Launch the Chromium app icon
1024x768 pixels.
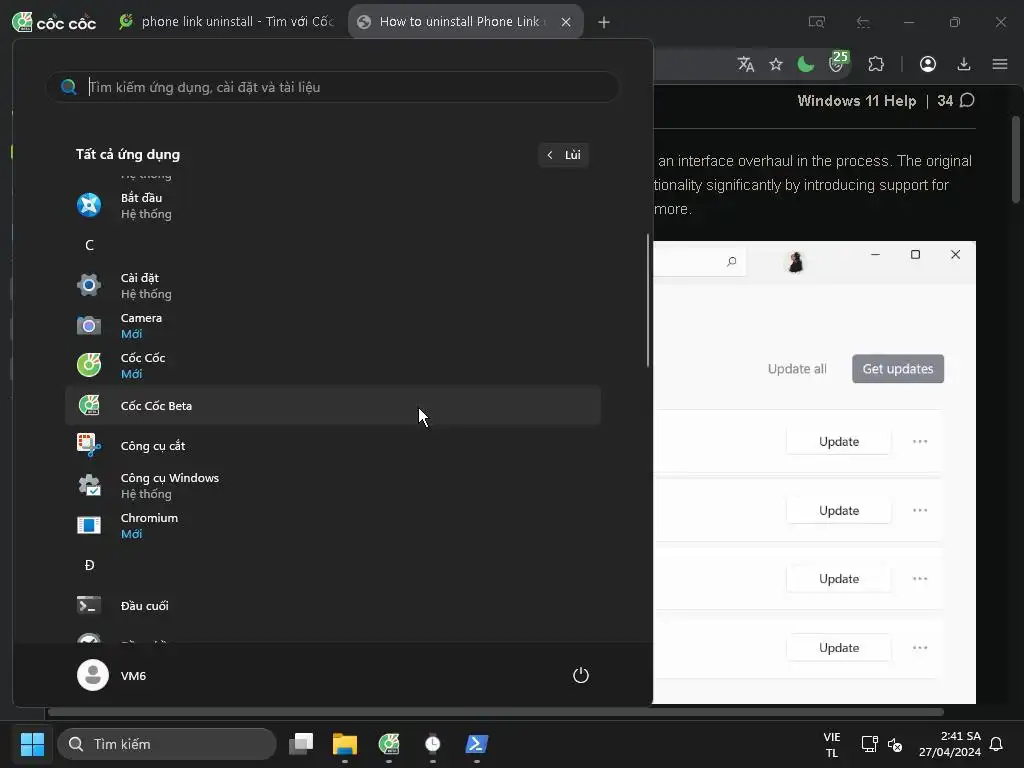[89, 525]
